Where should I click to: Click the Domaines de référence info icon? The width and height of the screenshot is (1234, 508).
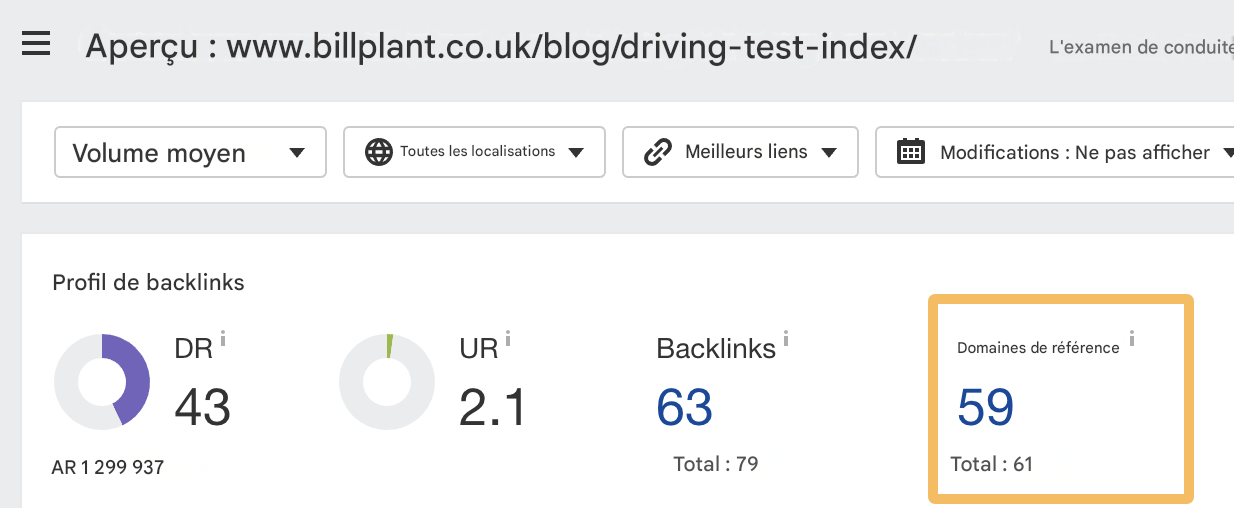tap(1132, 338)
